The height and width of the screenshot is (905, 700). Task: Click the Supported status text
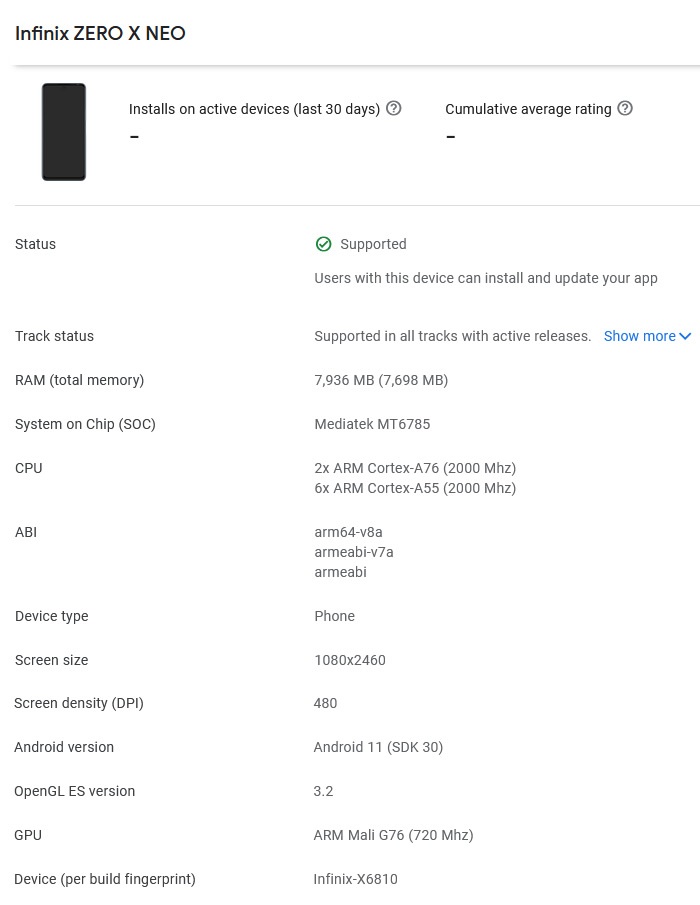pyautogui.click(x=373, y=244)
